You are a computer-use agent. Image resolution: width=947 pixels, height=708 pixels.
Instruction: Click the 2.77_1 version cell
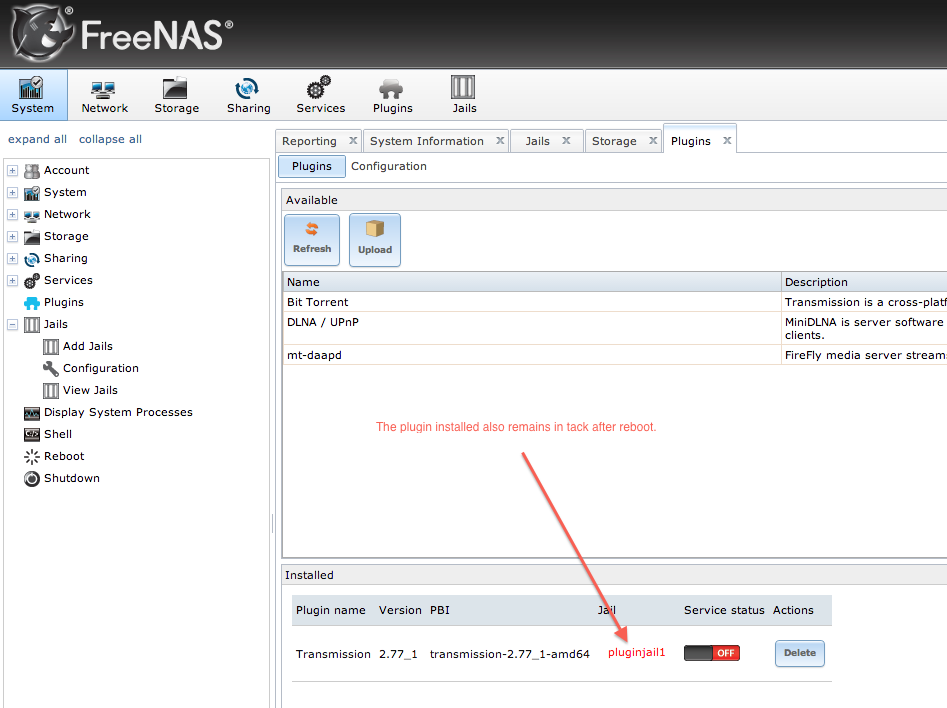click(x=398, y=654)
